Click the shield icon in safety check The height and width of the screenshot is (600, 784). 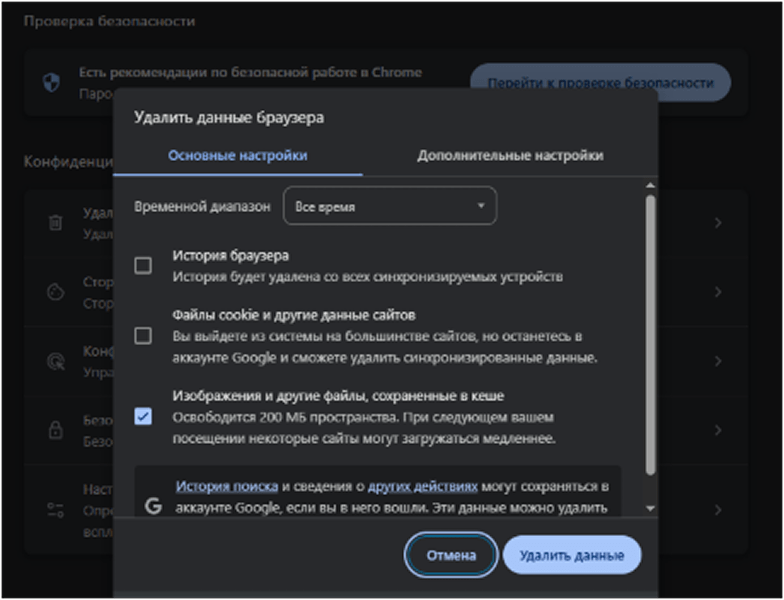[52, 82]
